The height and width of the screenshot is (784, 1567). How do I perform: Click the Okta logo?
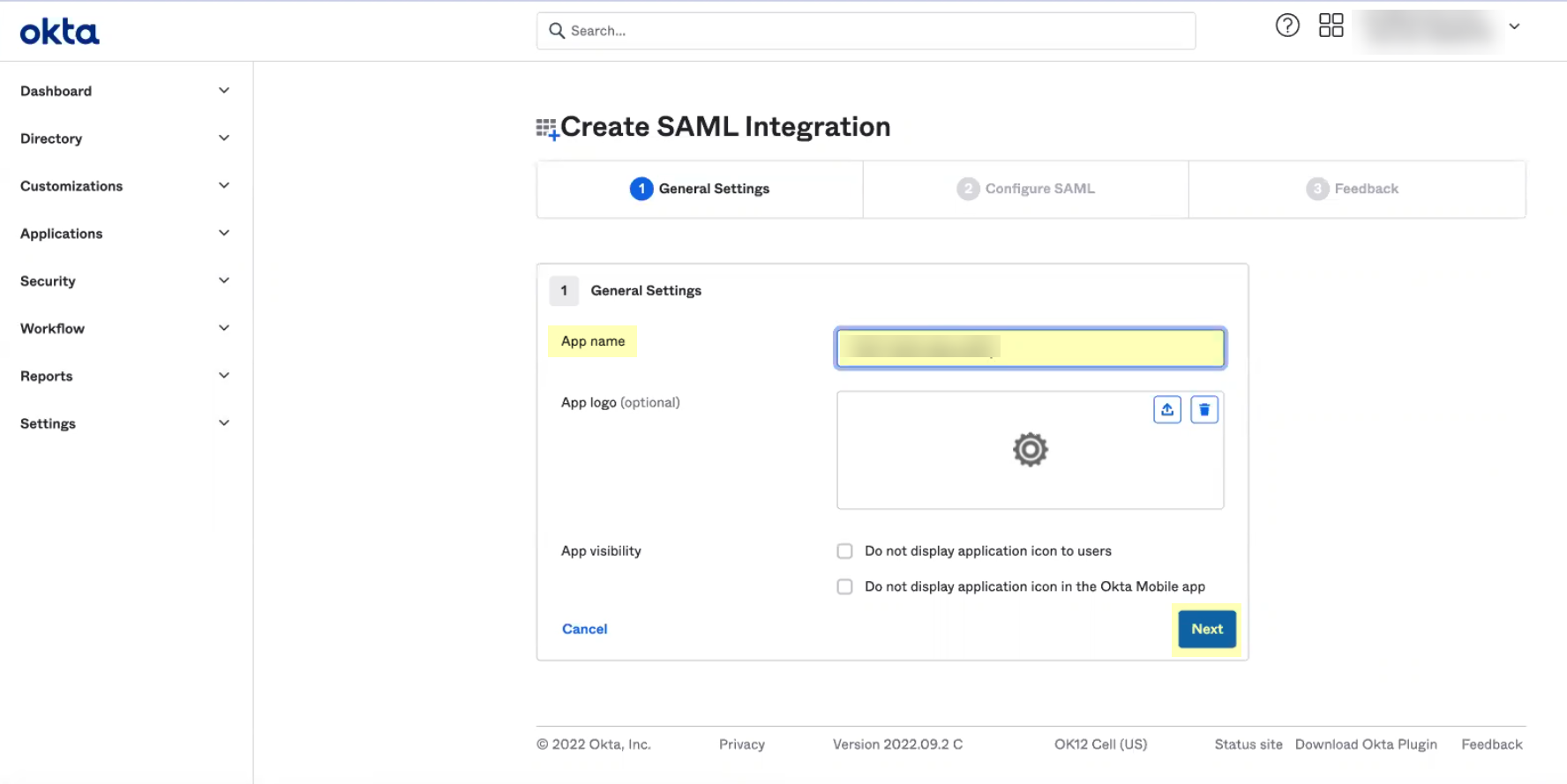point(60,32)
